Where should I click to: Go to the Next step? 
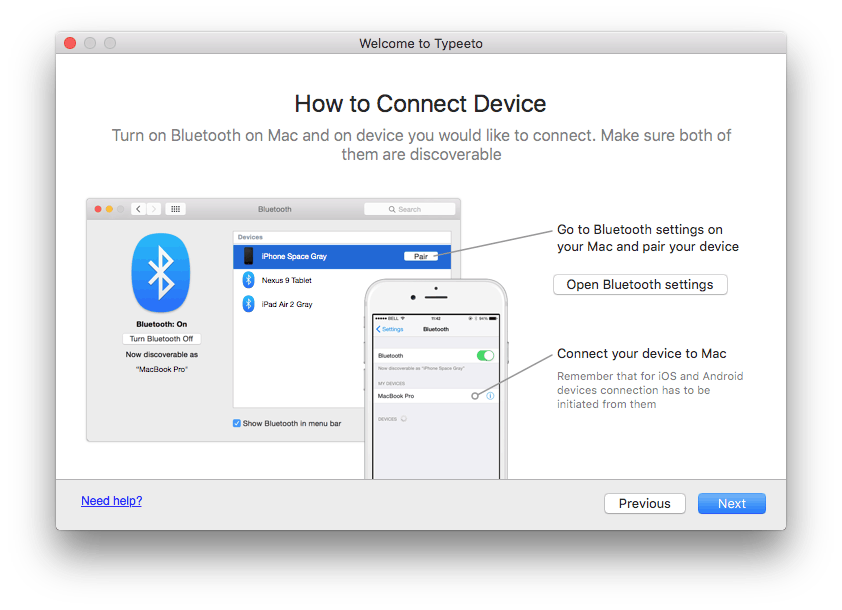[731, 504]
